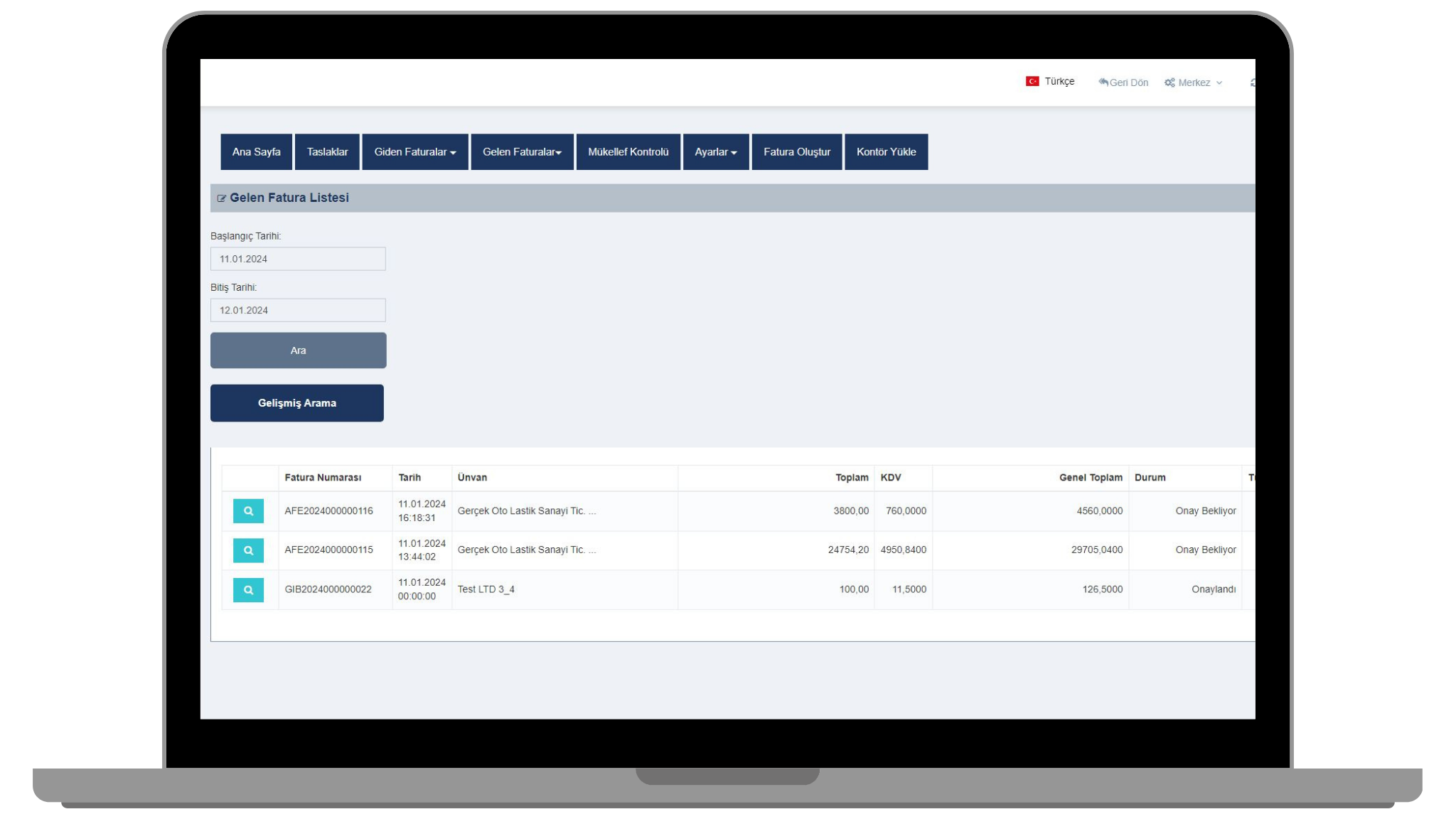Click the 29705,0400 general total value
1456x819 pixels.
pyautogui.click(x=1097, y=550)
